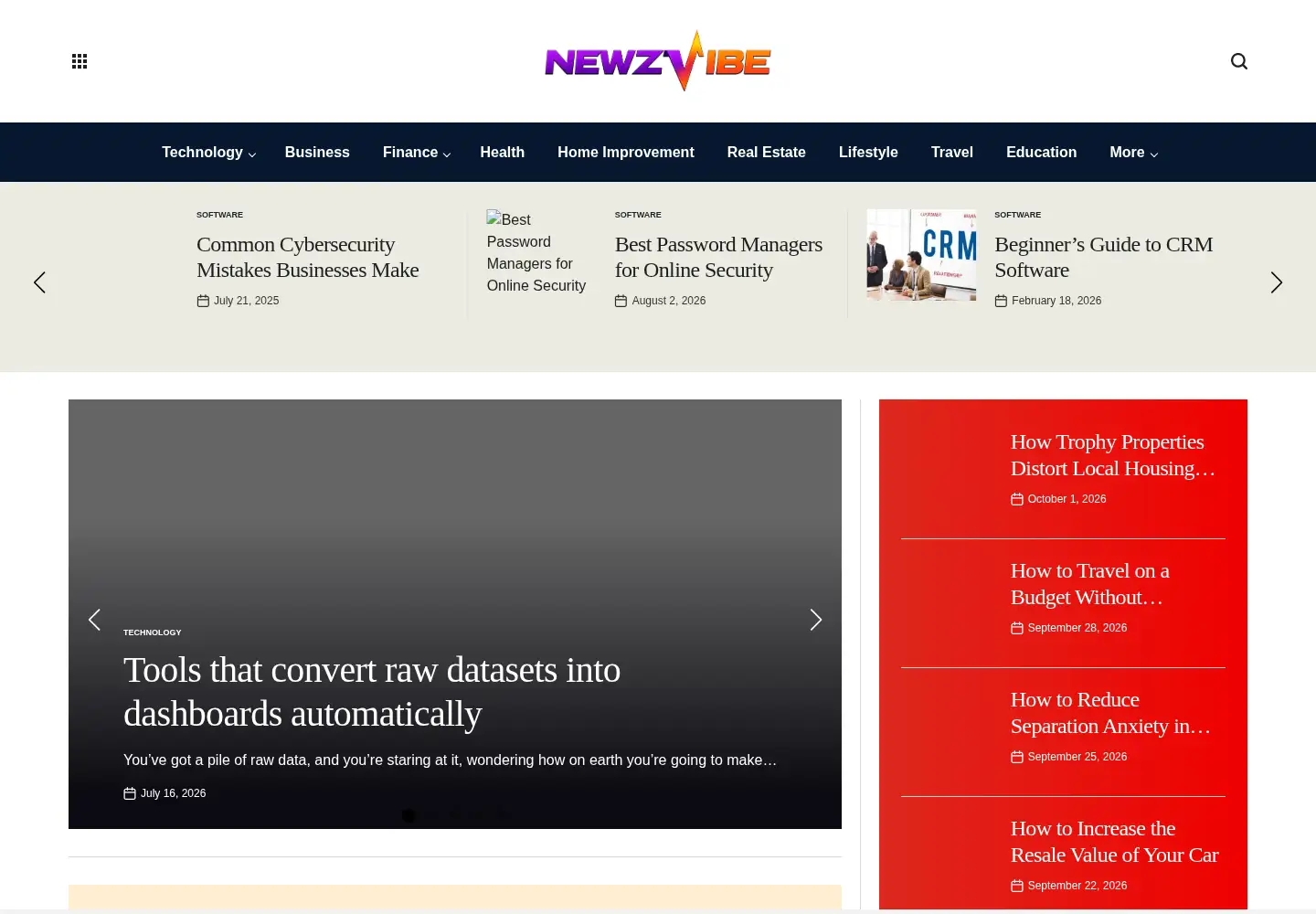Open the TECHNOLOGY tag on the hero slide
The image size is (1316, 914).
pyautogui.click(x=153, y=632)
